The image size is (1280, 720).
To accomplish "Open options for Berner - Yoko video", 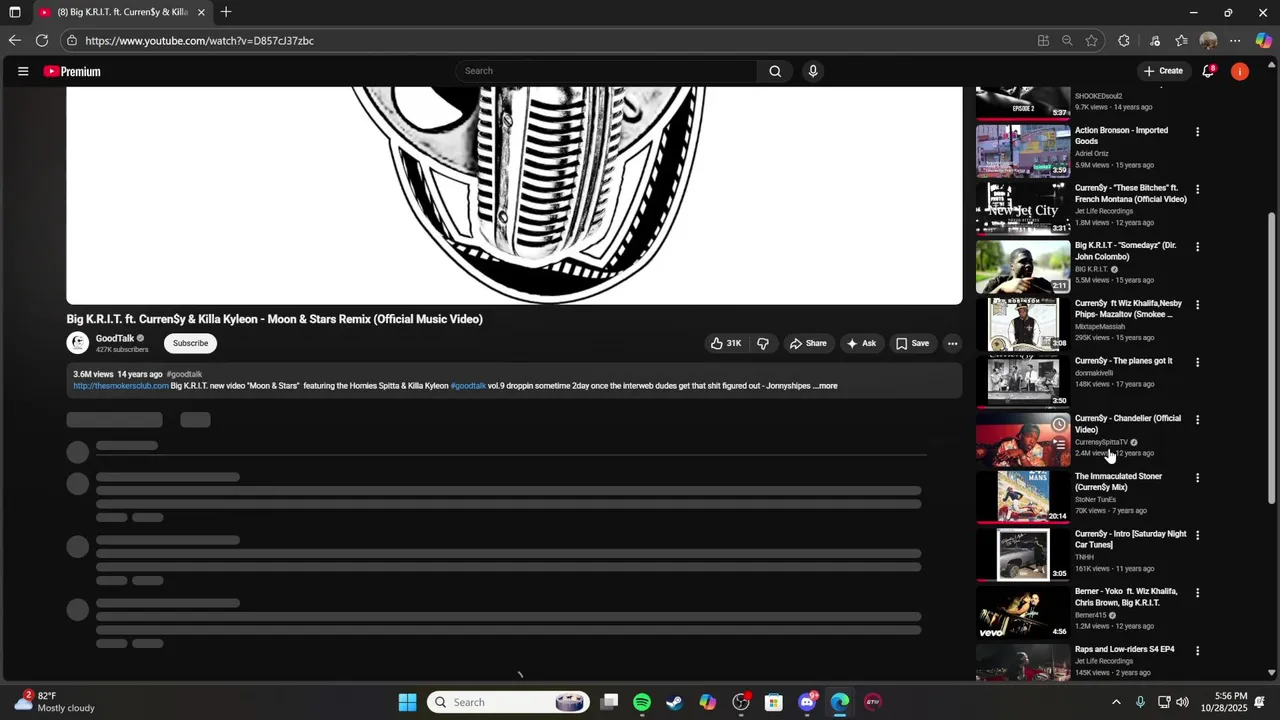I will pos(1197,593).
